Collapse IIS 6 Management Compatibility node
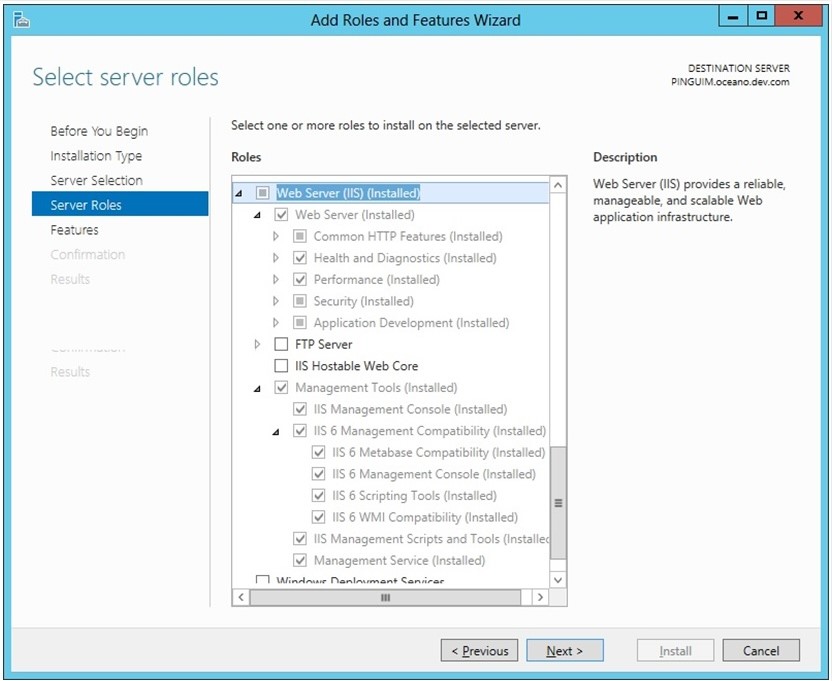The image size is (832, 681). (x=276, y=432)
